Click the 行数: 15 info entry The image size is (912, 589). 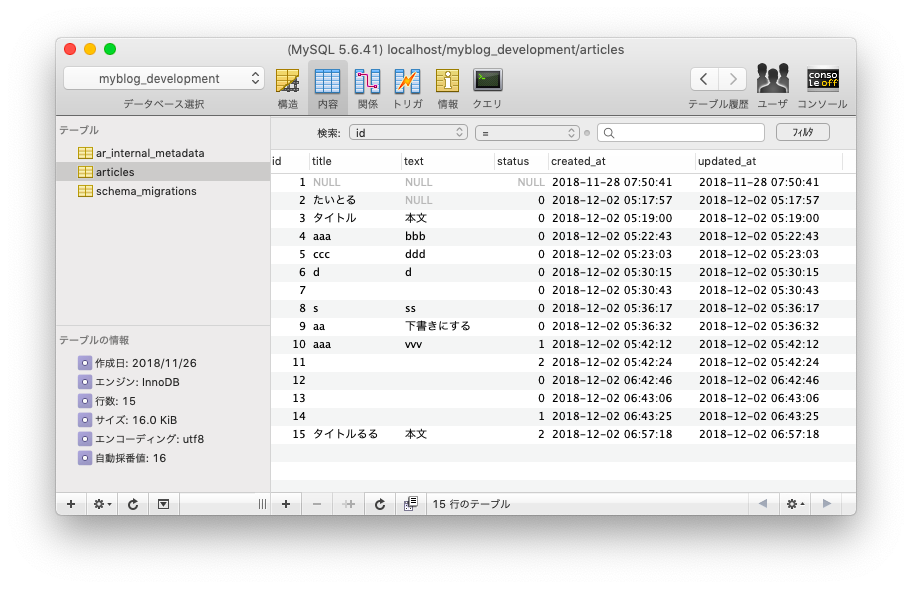tap(106, 401)
